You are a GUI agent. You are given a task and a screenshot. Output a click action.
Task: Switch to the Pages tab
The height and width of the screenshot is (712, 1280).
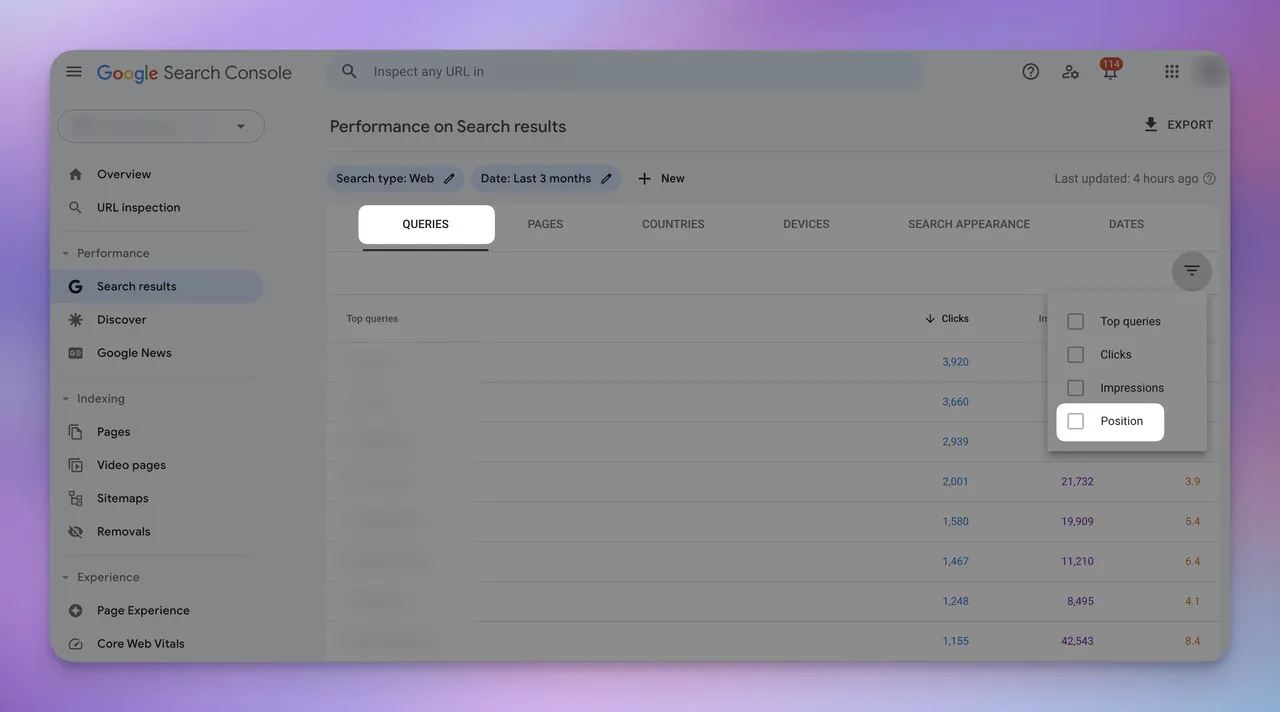point(545,224)
